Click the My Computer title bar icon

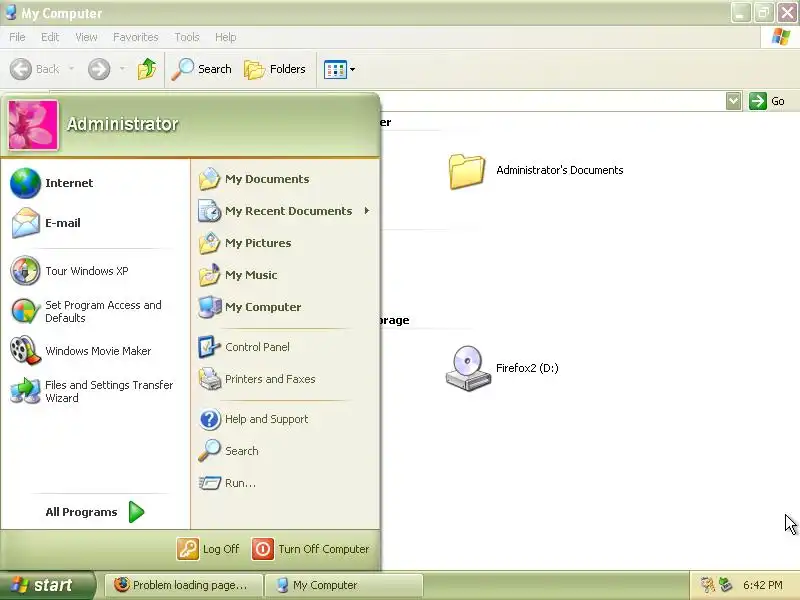click(10, 12)
